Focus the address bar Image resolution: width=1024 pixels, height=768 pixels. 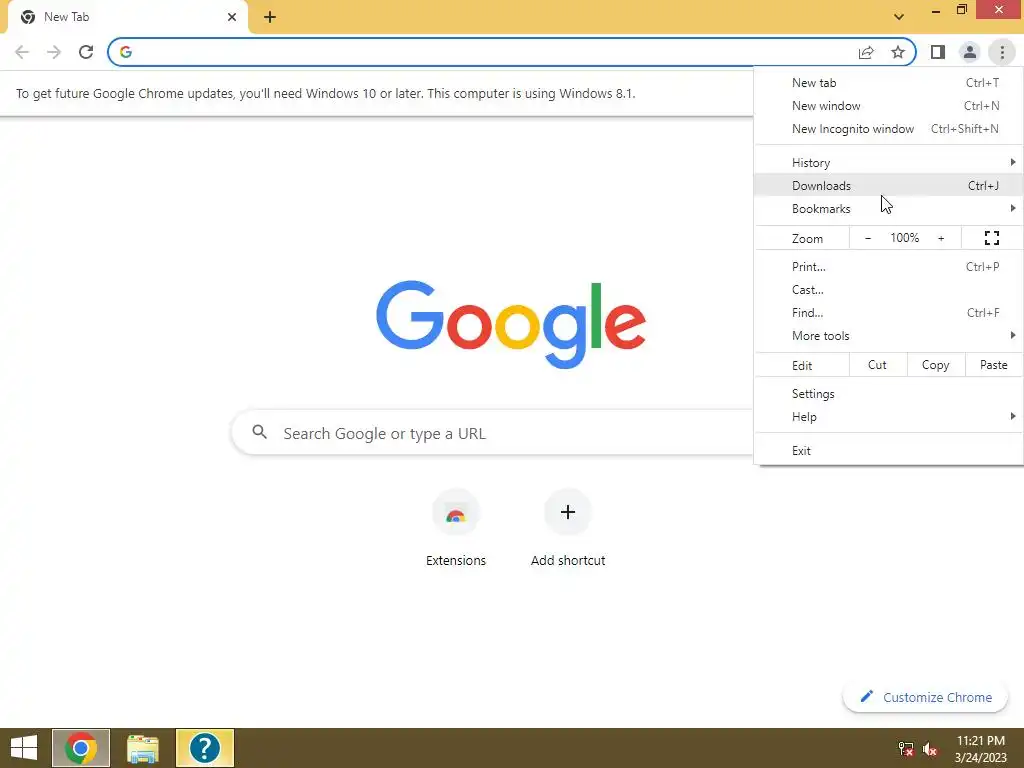coord(512,52)
